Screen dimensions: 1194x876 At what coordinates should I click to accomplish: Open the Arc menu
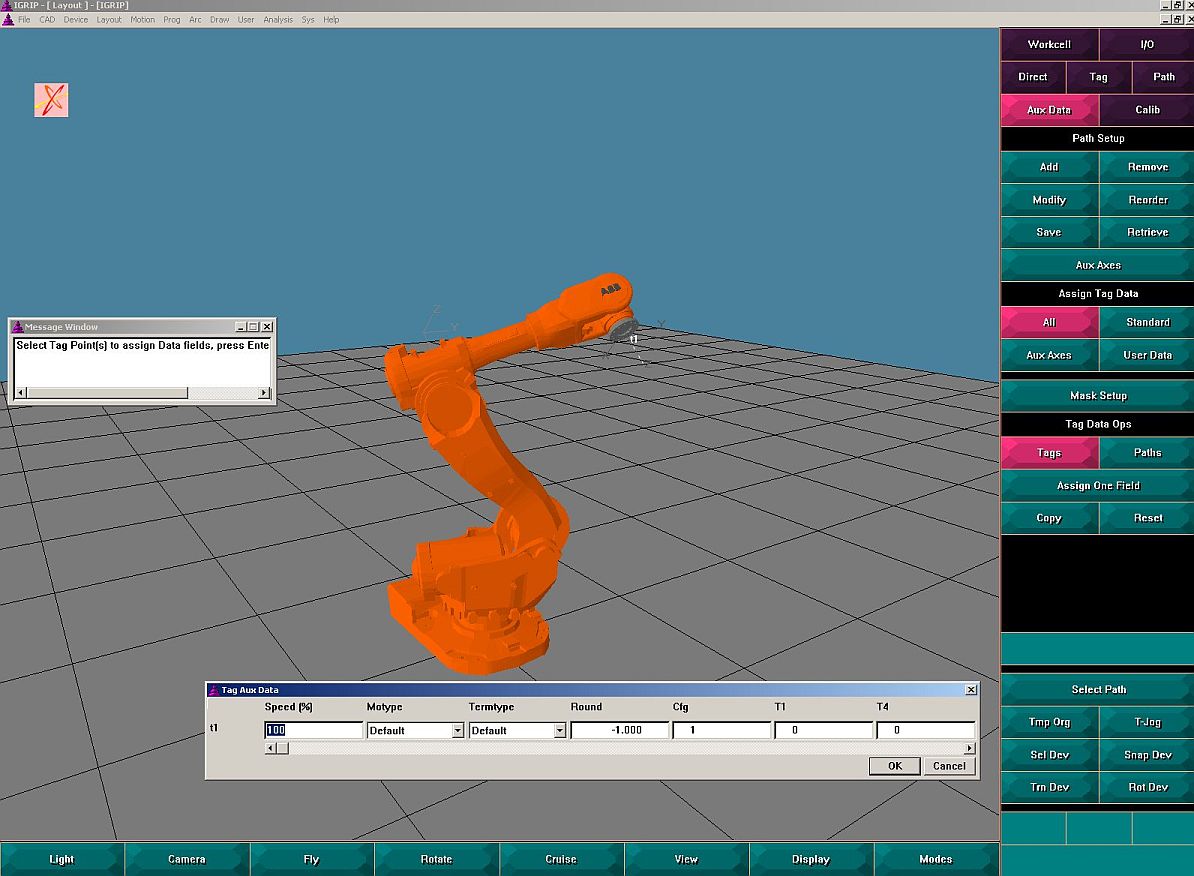196,20
